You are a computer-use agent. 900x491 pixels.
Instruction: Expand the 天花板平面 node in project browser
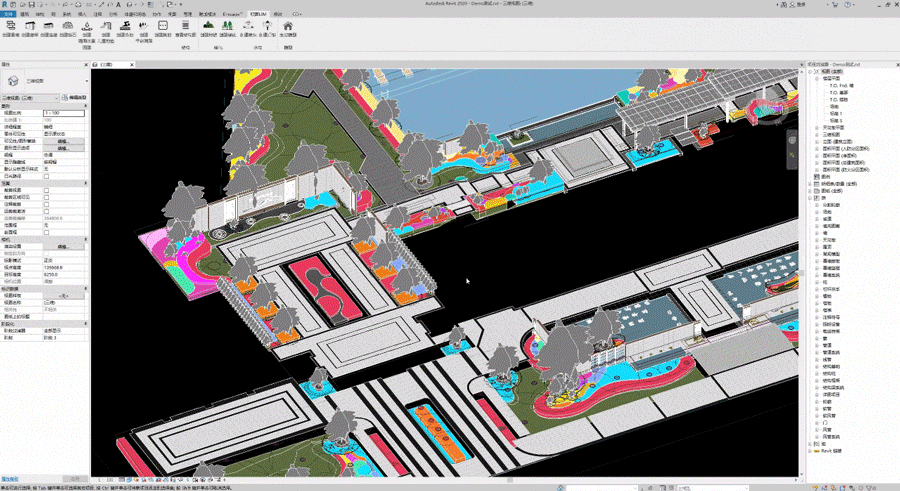(x=817, y=128)
